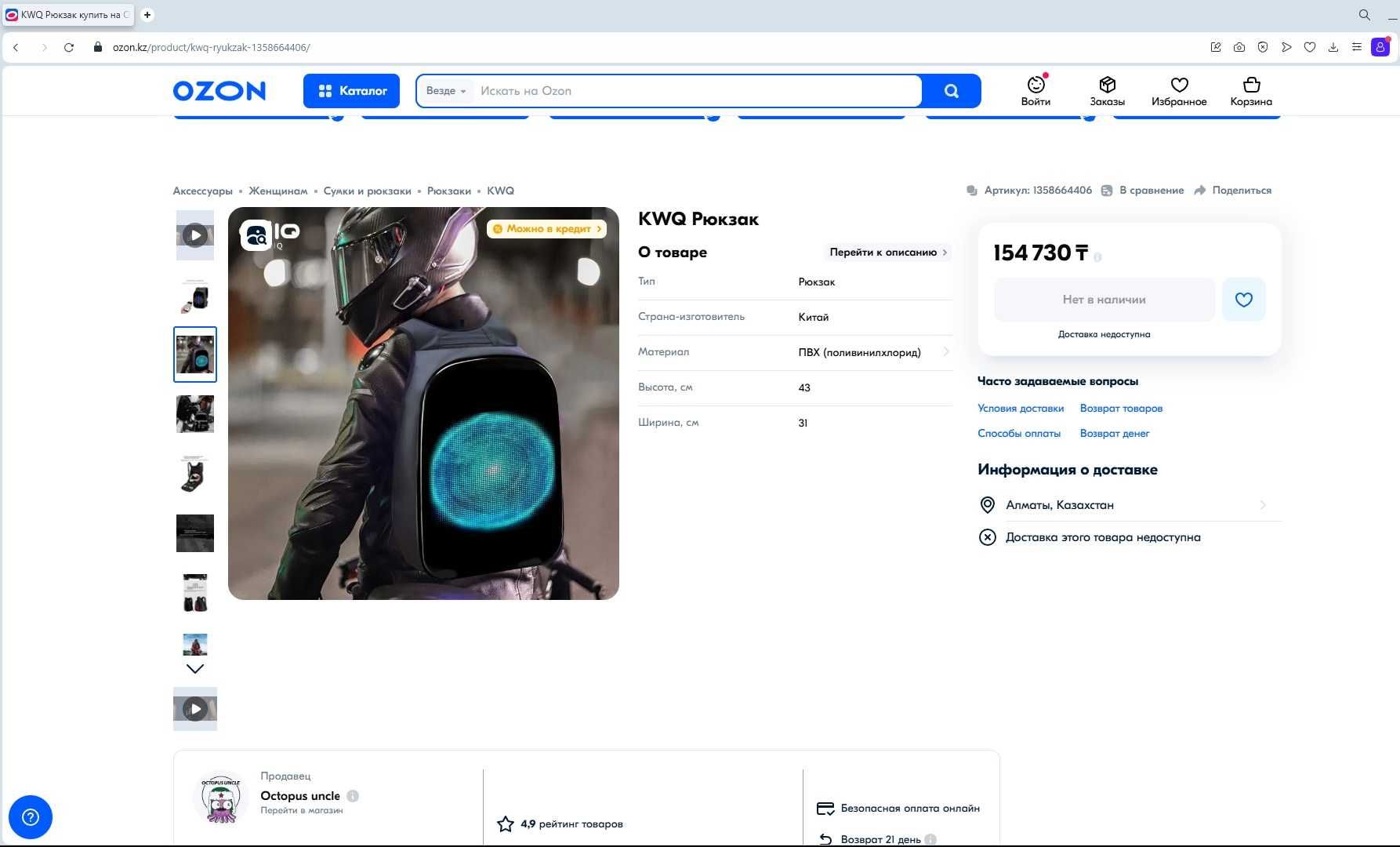This screenshot has width=1400, height=847.
Task: Expand the Алматы, Казахстан delivery location
Action: point(1130,505)
